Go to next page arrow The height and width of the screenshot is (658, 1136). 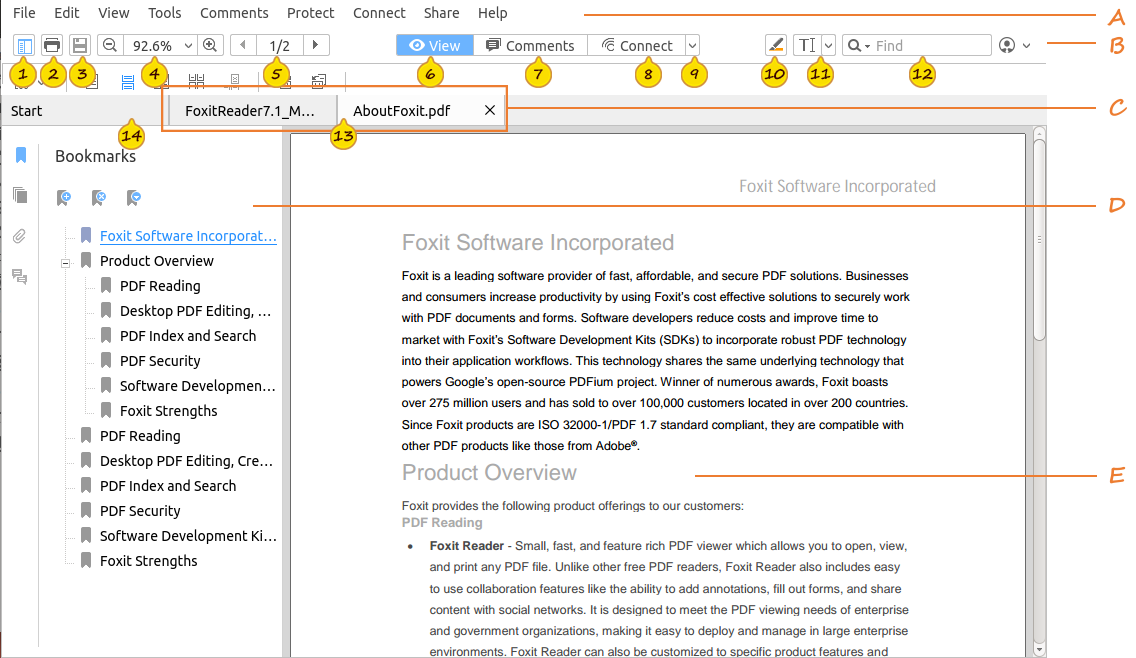pos(315,45)
